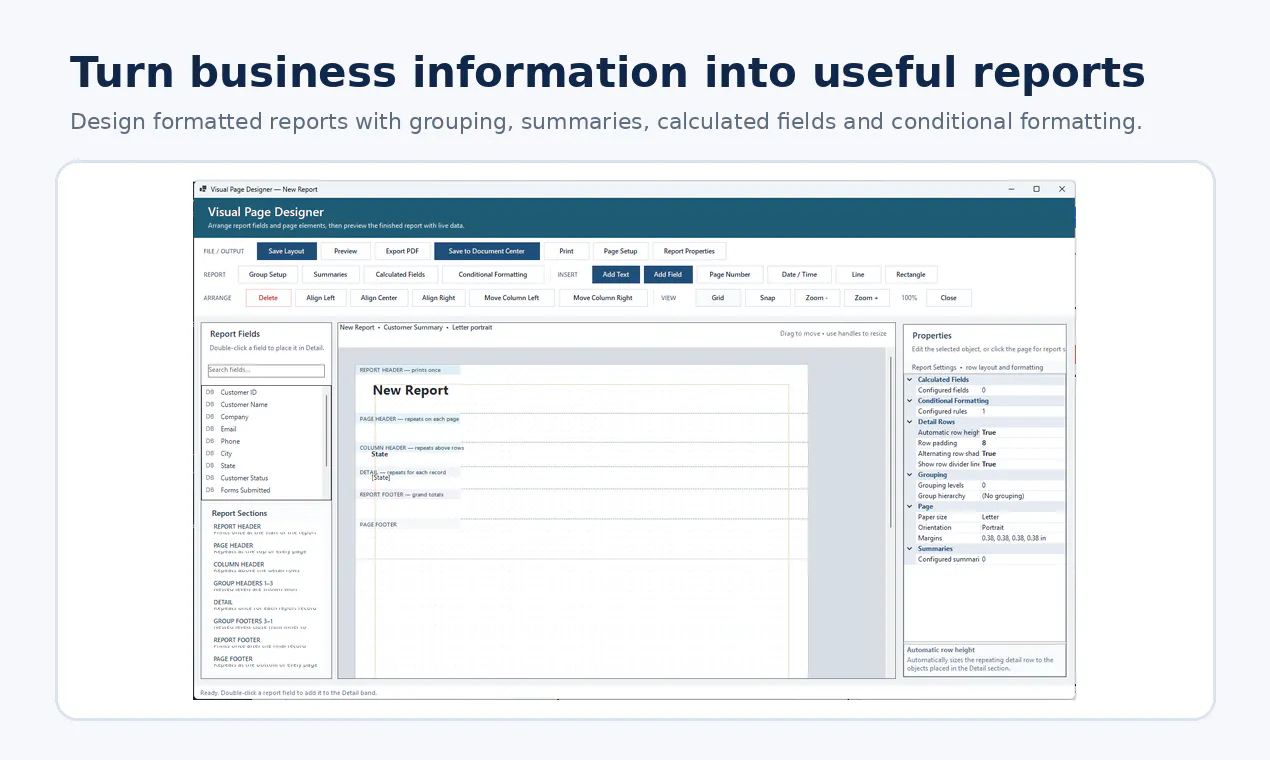Click the Orientation Portrait property

click(x=994, y=528)
